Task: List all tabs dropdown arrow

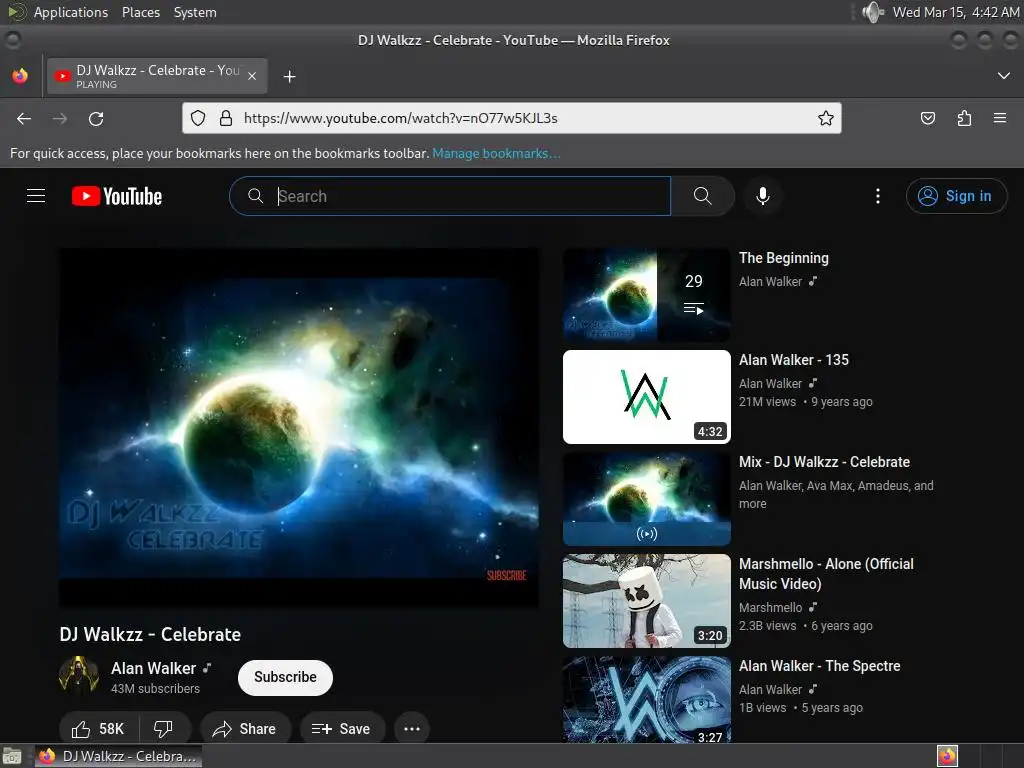Action: pyautogui.click(x=1004, y=76)
